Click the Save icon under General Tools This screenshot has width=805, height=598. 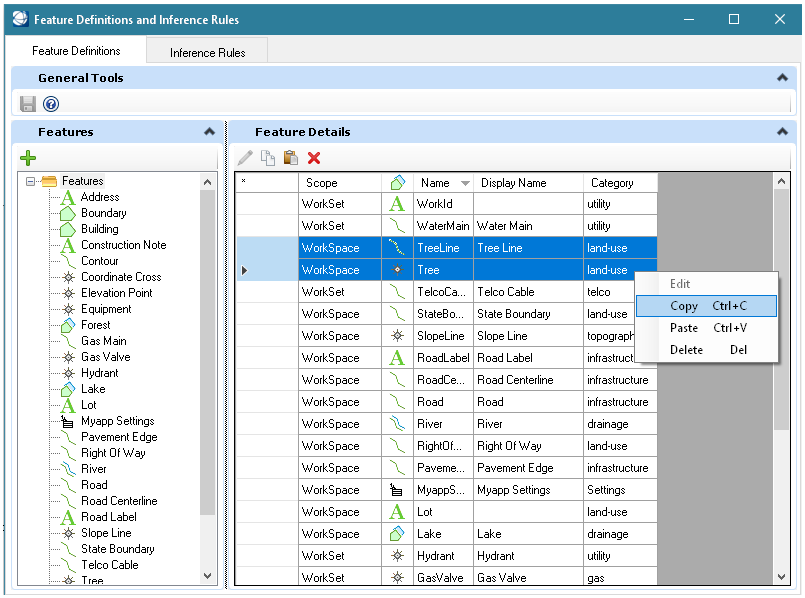[x=28, y=103]
